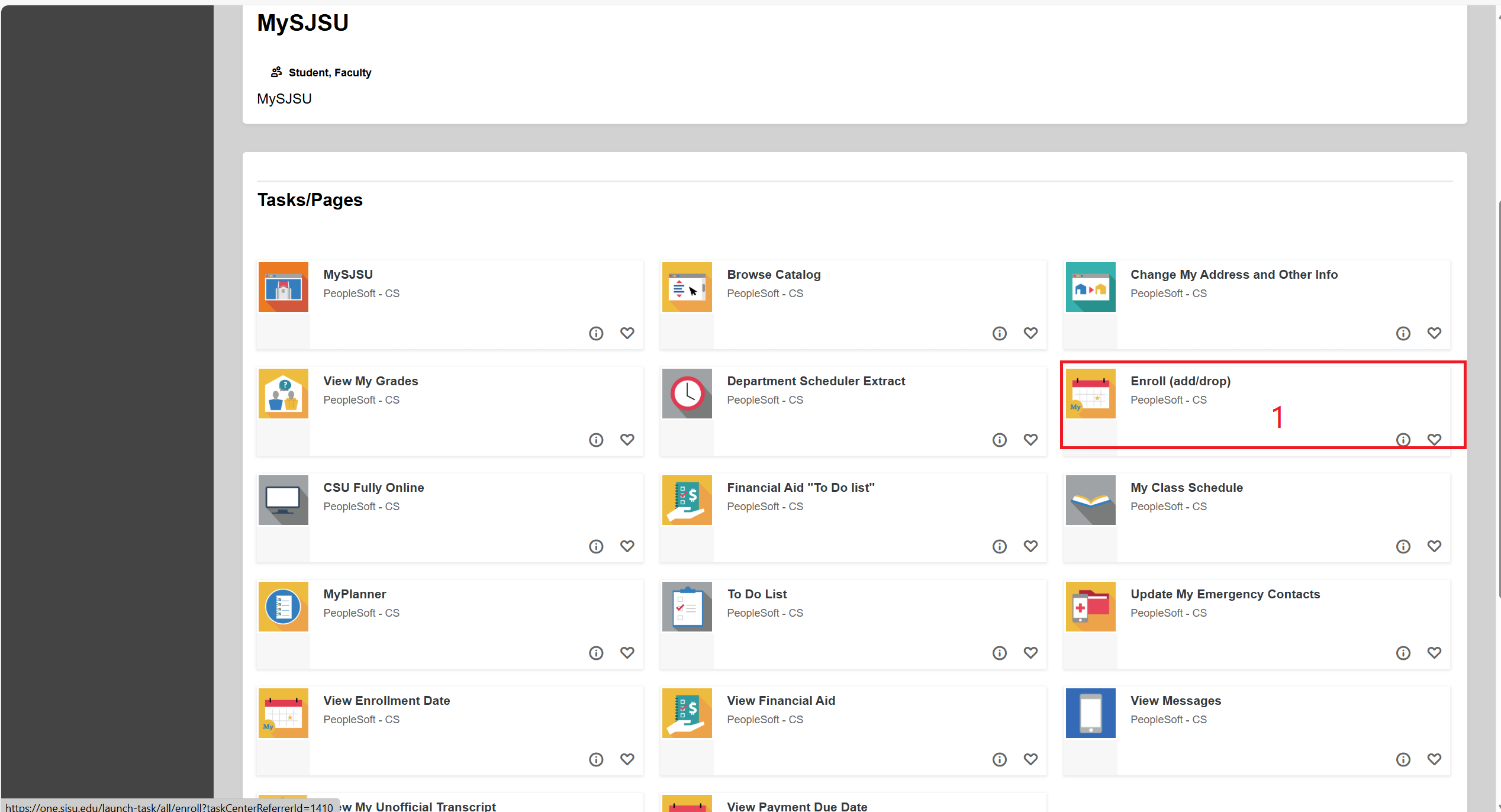The width and height of the screenshot is (1501, 812).
Task: Click the Financial Aid To Do list icon
Action: (x=687, y=500)
